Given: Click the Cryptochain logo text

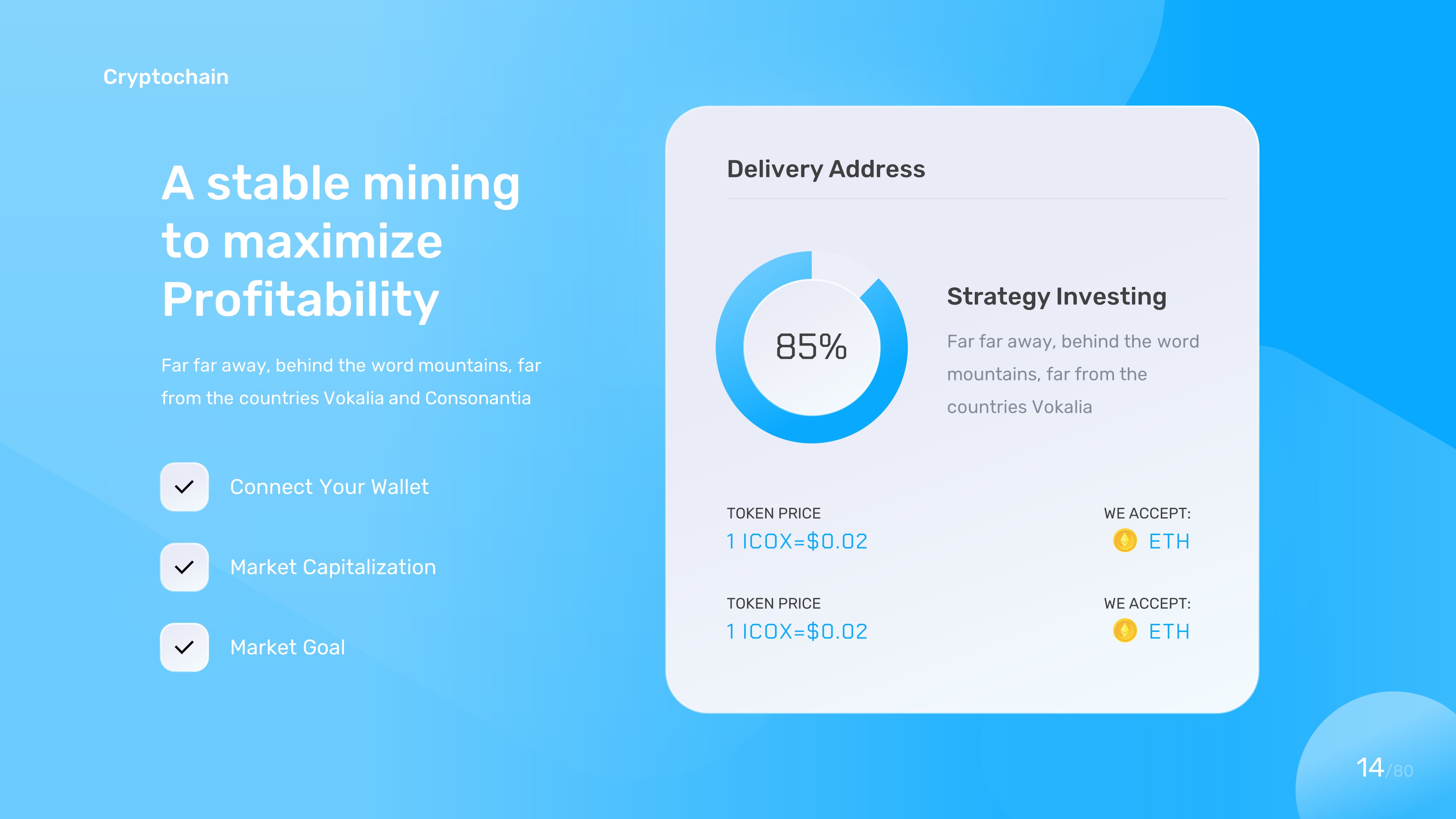Looking at the screenshot, I should pos(166,77).
